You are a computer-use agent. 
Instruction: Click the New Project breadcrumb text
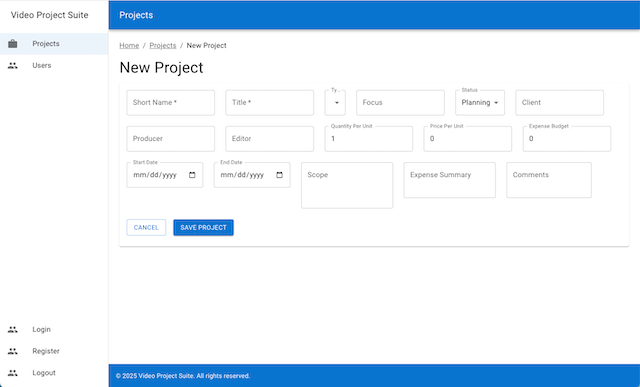click(207, 45)
